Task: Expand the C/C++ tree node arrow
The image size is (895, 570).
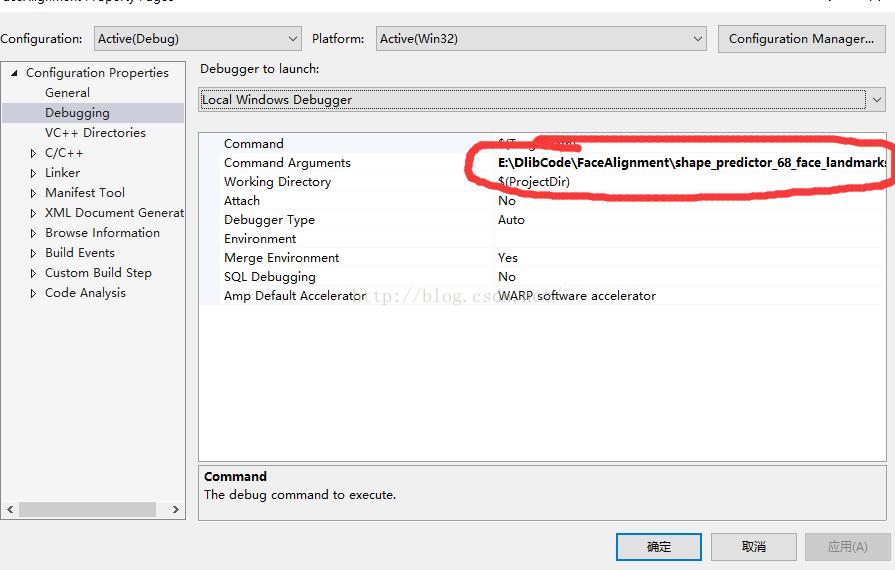Action: click(x=33, y=153)
